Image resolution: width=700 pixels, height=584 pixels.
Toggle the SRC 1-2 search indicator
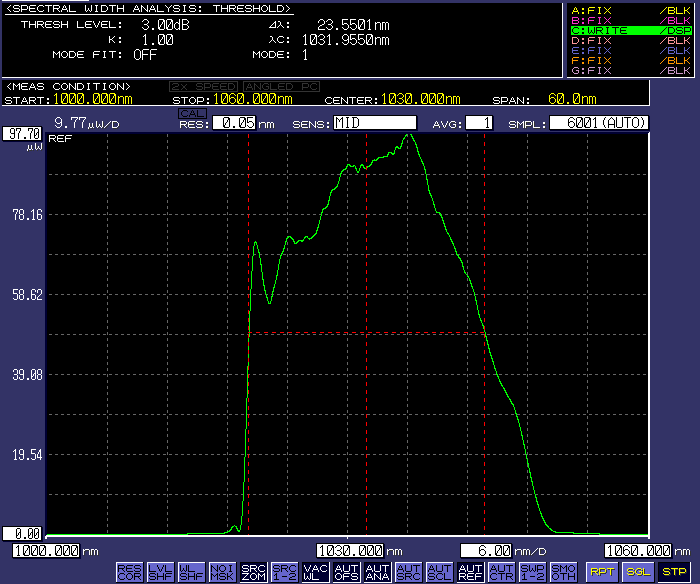[x=284, y=572]
